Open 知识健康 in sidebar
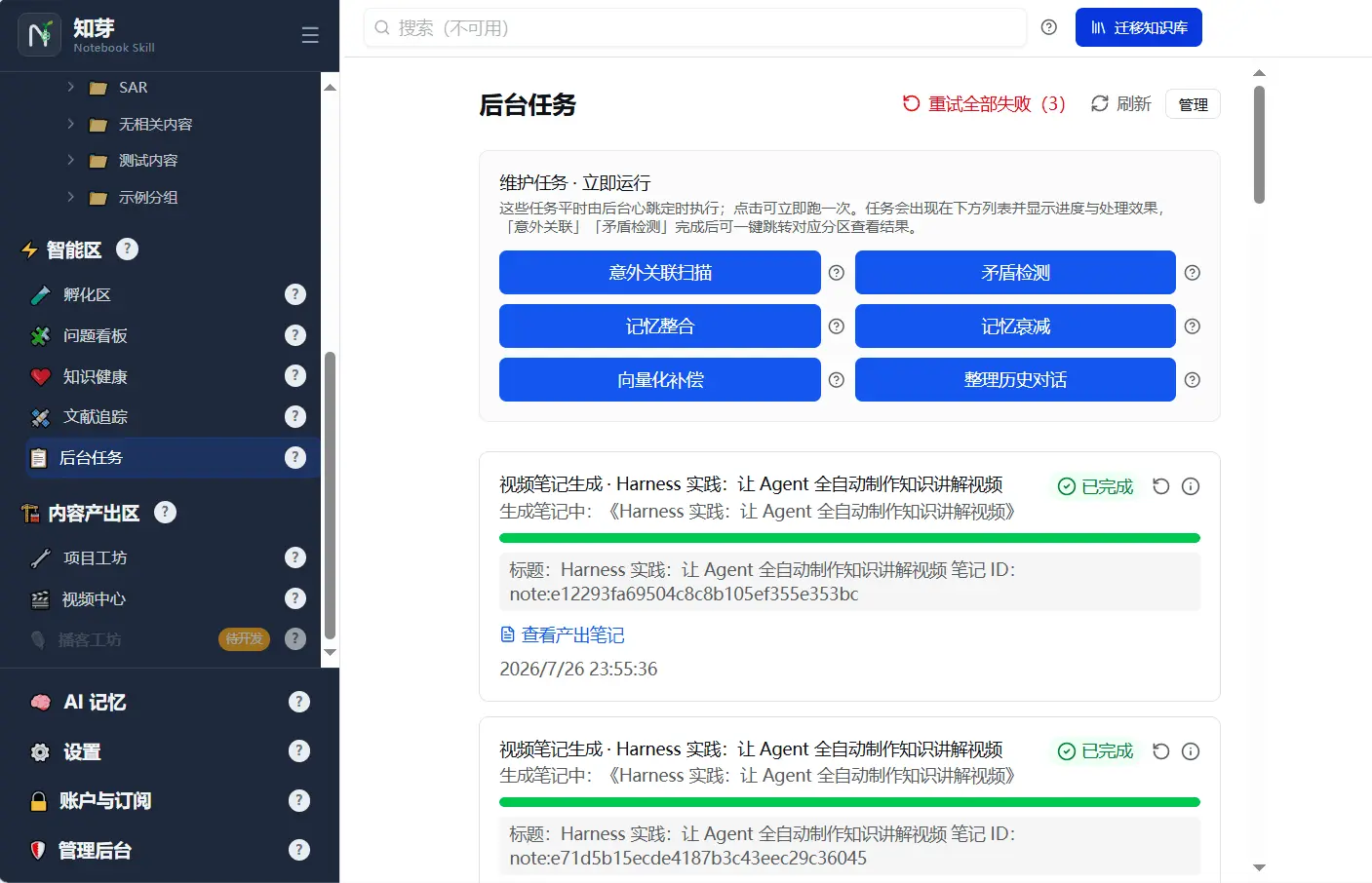The width and height of the screenshot is (1372, 883). [95, 376]
